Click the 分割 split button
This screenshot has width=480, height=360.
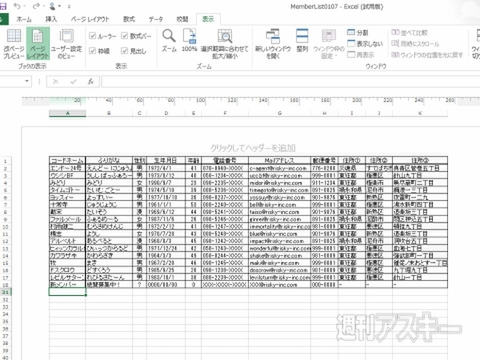pos(357,33)
